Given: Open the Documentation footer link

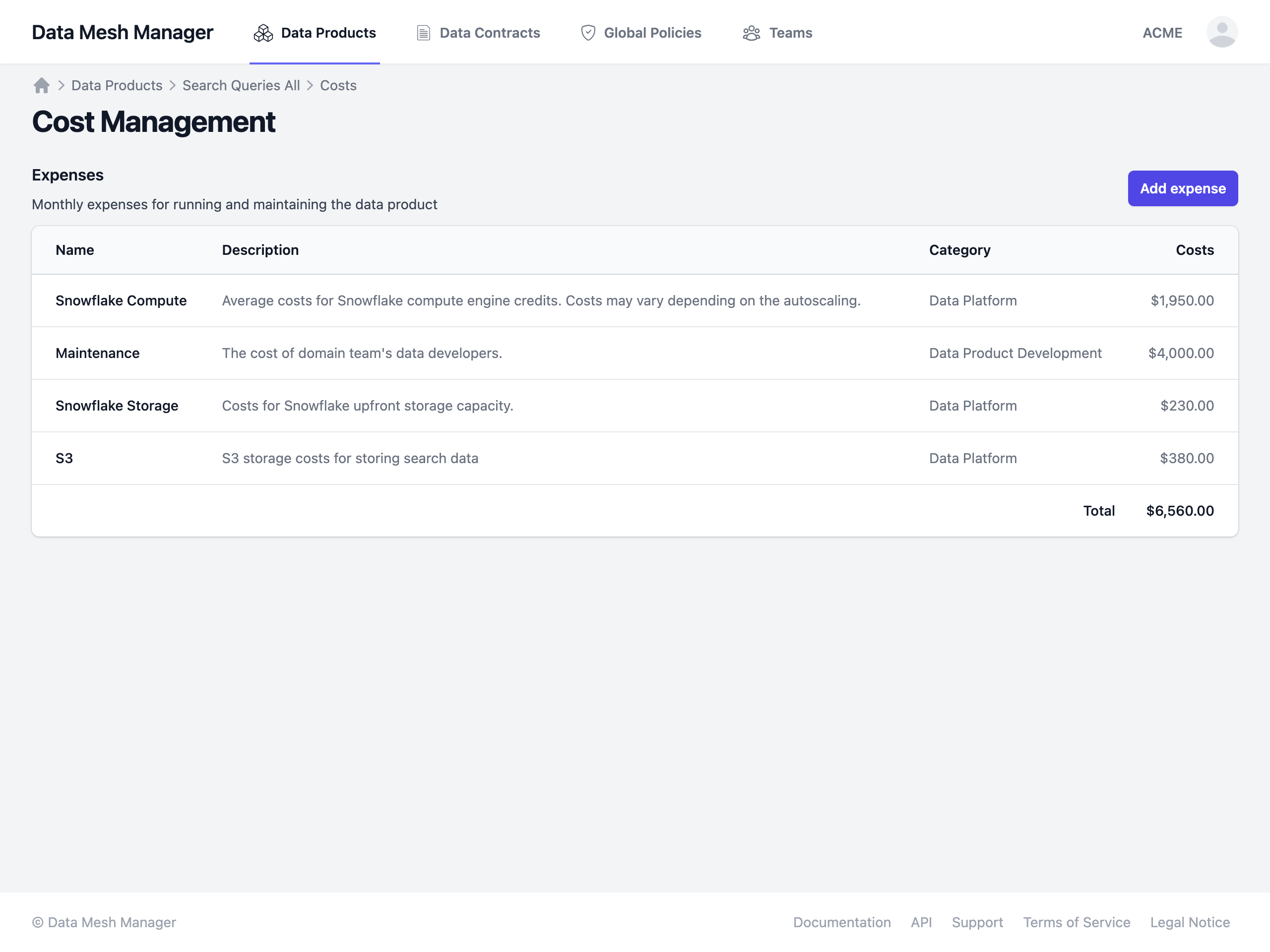Looking at the screenshot, I should [x=841, y=922].
